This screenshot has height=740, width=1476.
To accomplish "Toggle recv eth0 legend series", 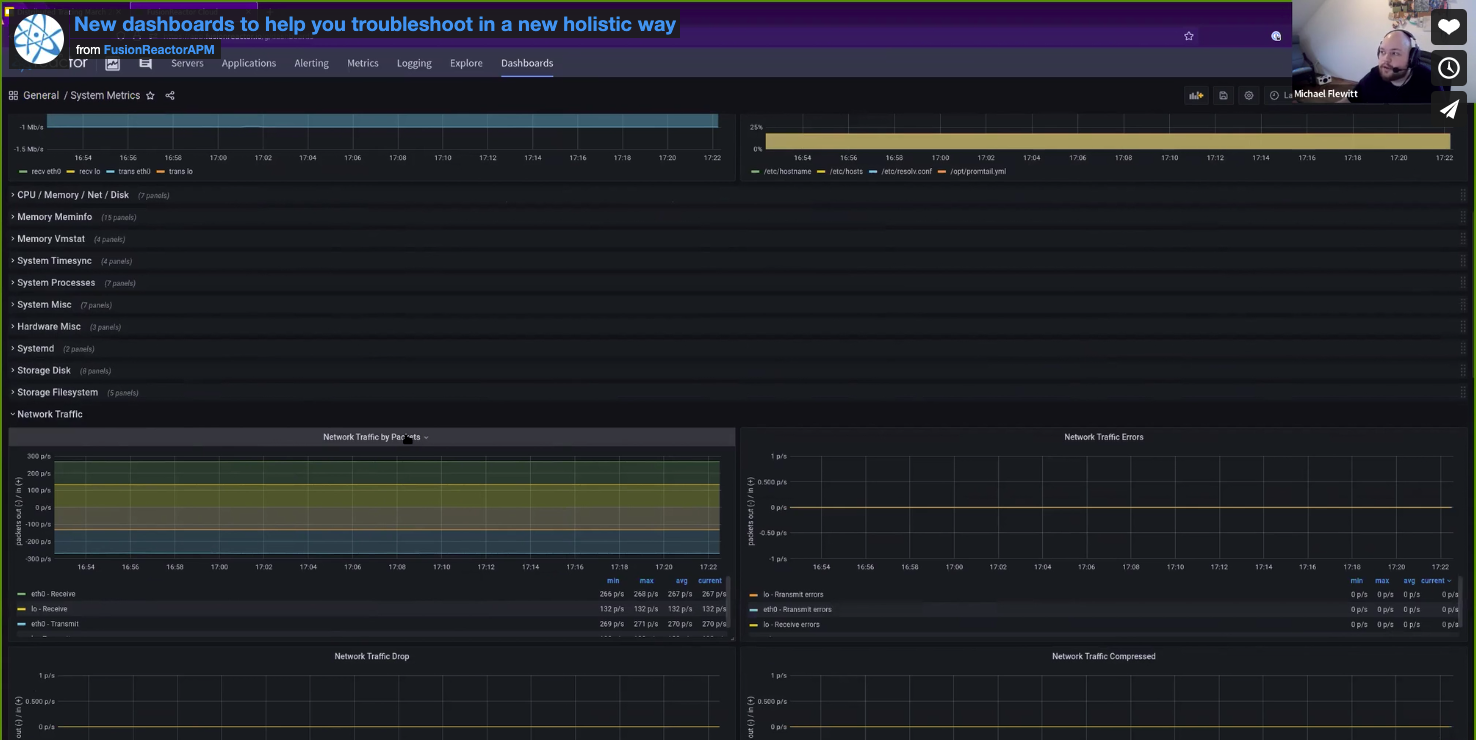I will (x=46, y=172).
